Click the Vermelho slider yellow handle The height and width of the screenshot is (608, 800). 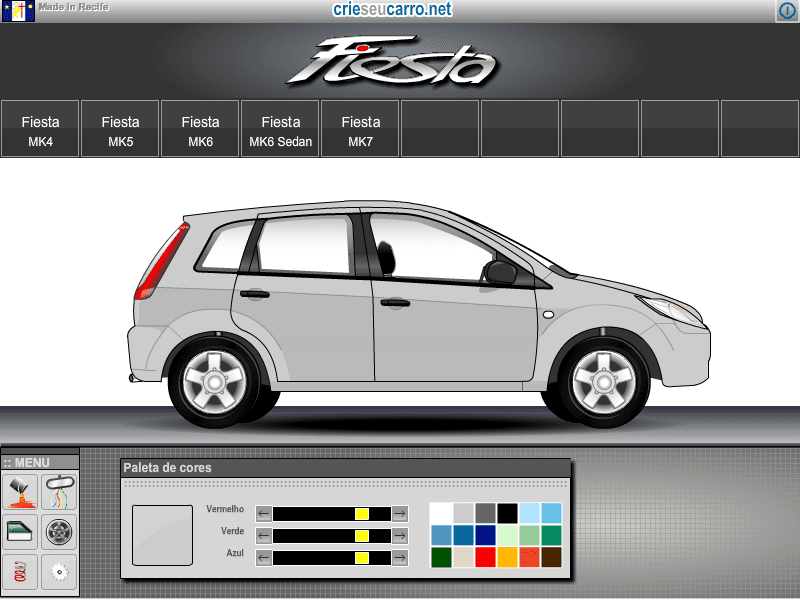(x=362, y=514)
